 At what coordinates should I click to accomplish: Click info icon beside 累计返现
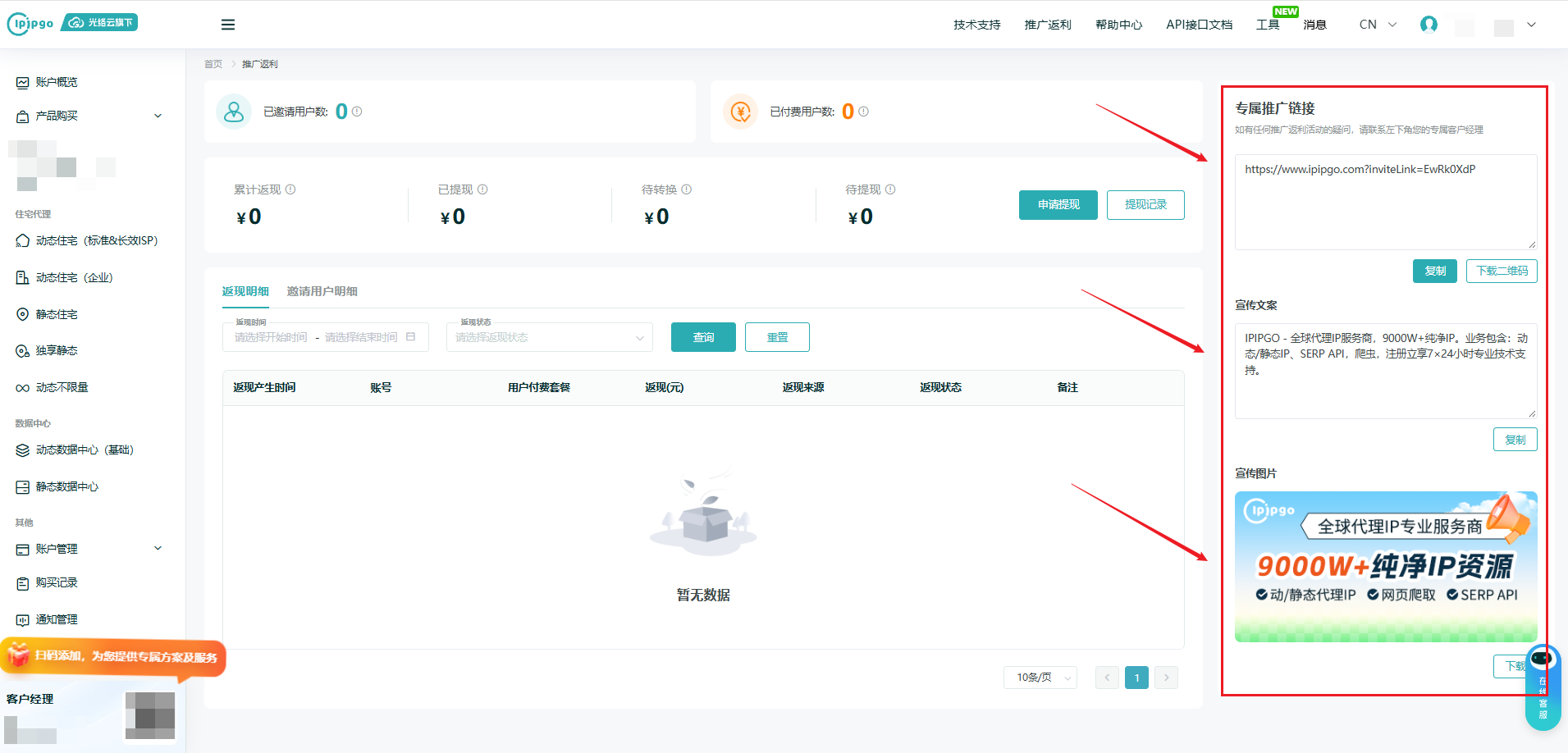tap(290, 189)
